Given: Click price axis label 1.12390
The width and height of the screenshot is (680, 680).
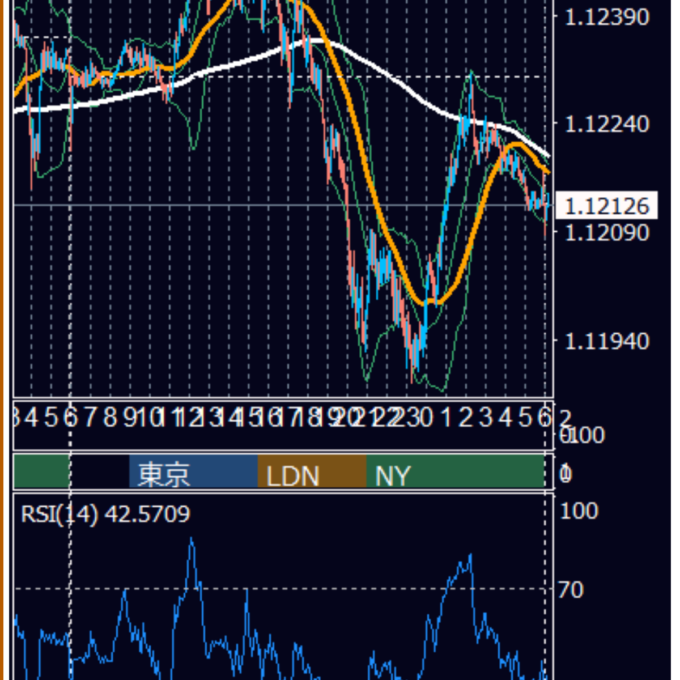Looking at the screenshot, I should (607, 17).
